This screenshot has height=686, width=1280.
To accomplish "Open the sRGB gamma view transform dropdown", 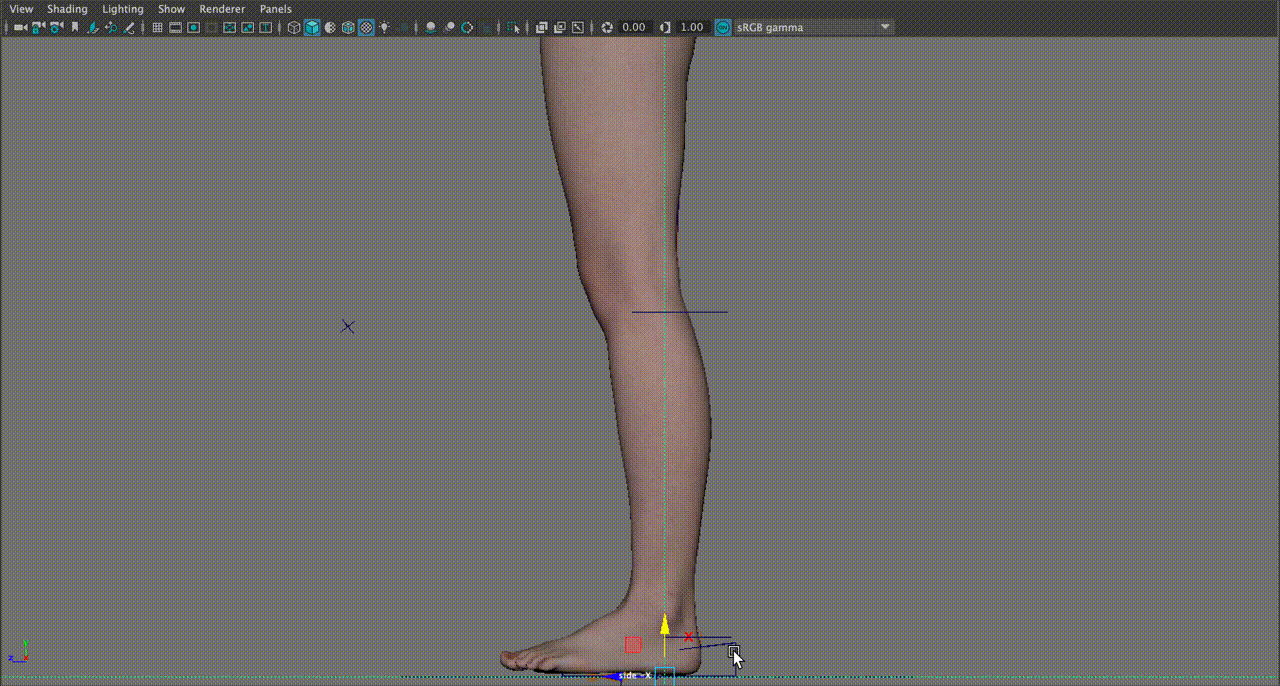I will click(x=810, y=27).
